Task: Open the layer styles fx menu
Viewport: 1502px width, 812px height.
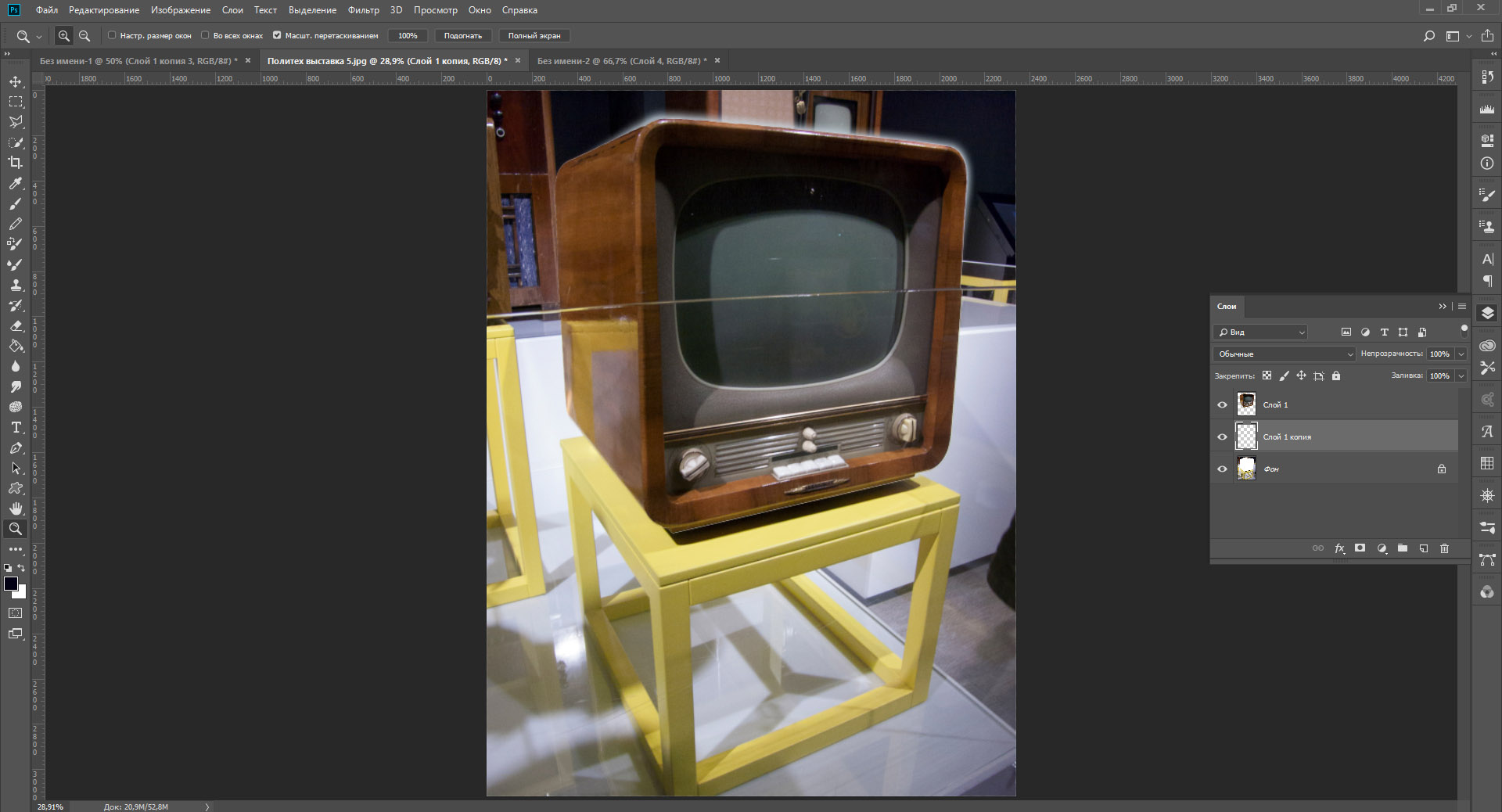Action: tap(1339, 548)
